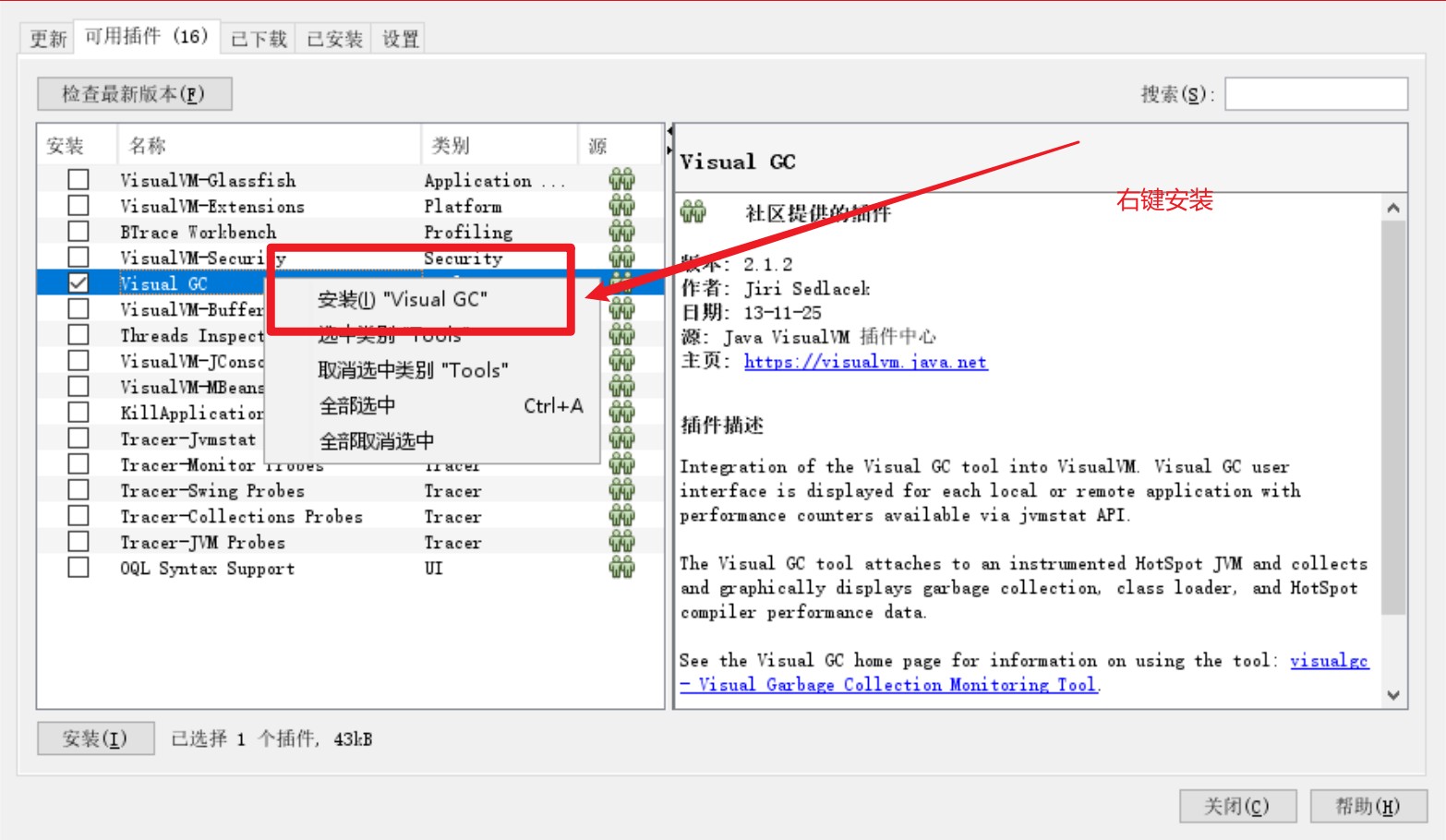Check the VisualVM-Glassfish install checkbox

tap(78, 179)
